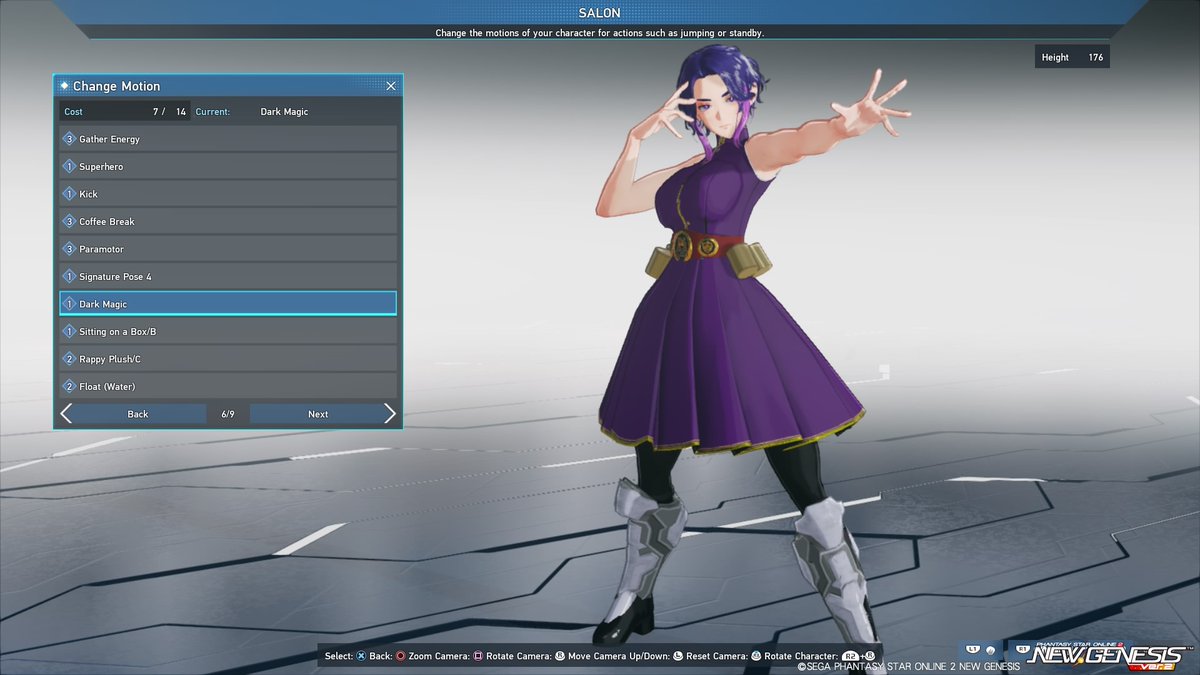The image size is (1200, 675).
Task: Choose Signature Pose 4 motion
Action: [228, 276]
